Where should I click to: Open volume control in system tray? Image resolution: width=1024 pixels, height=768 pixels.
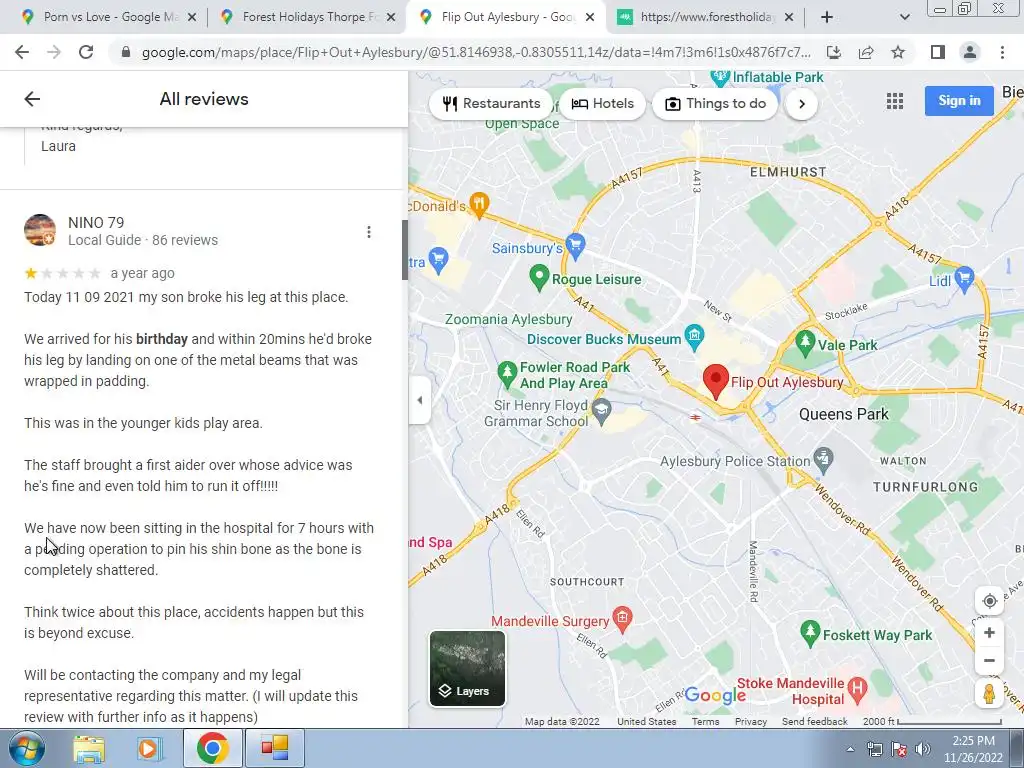tap(923, 749)
